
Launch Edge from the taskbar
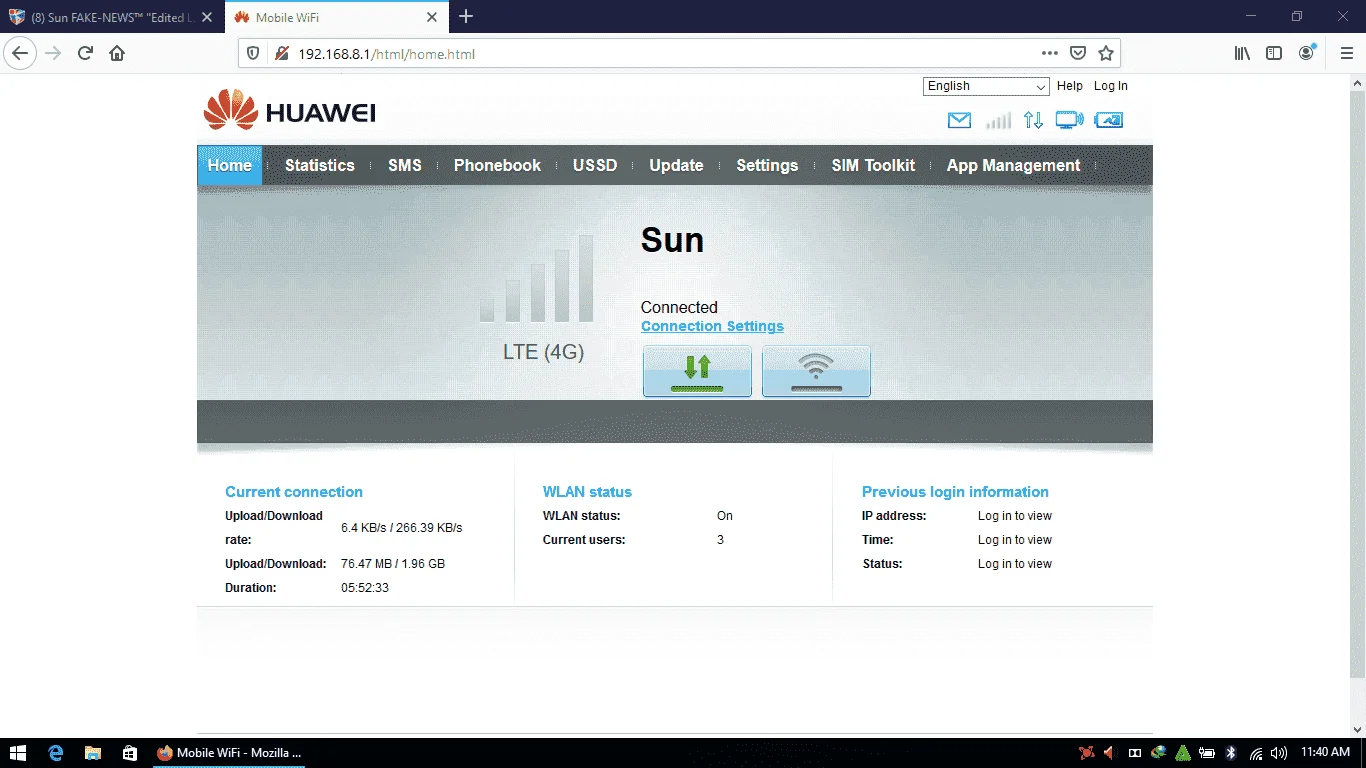(56, 752)
